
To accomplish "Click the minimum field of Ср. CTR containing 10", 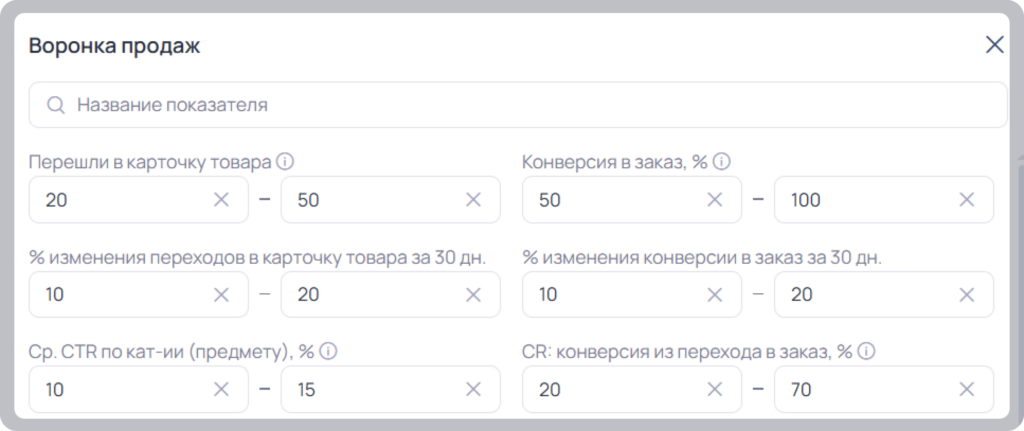I will 138,390.
